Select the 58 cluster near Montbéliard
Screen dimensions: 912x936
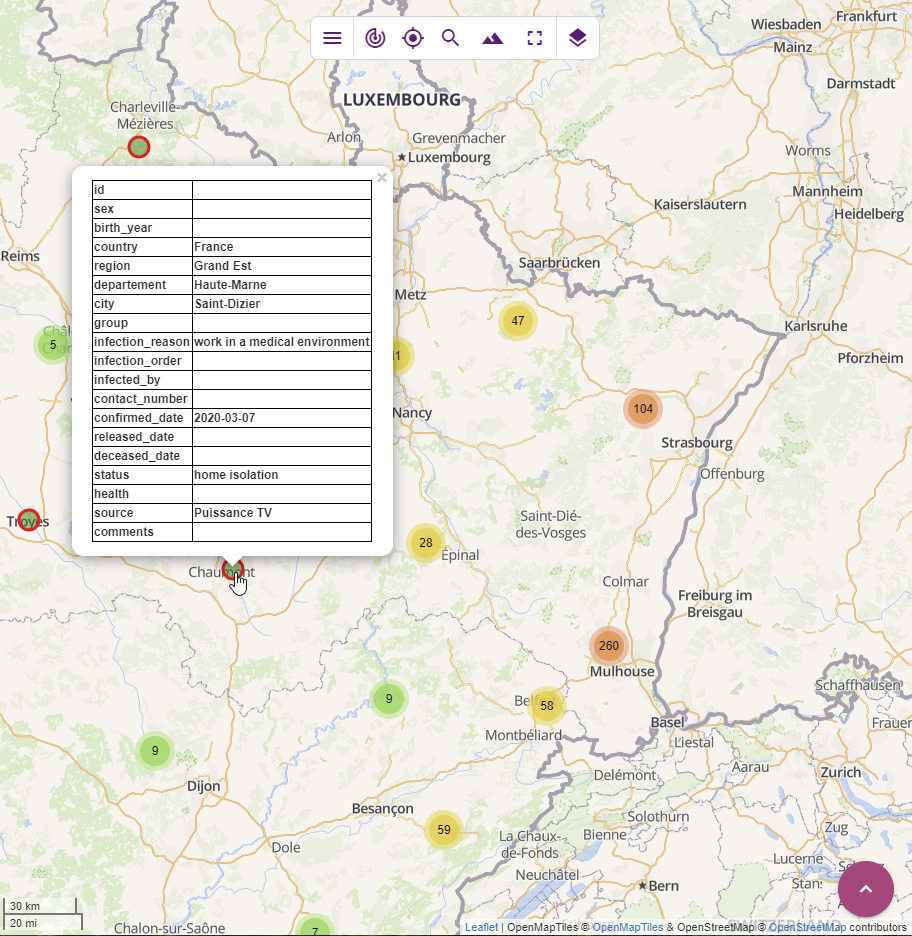(547, 706)
